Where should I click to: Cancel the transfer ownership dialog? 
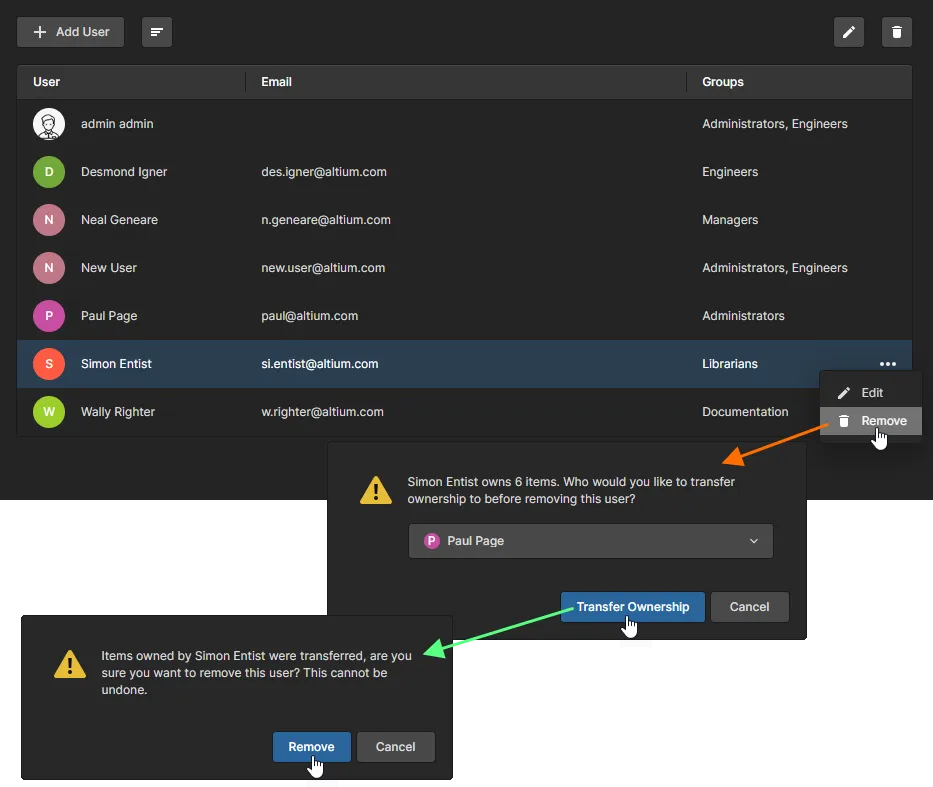750,606
